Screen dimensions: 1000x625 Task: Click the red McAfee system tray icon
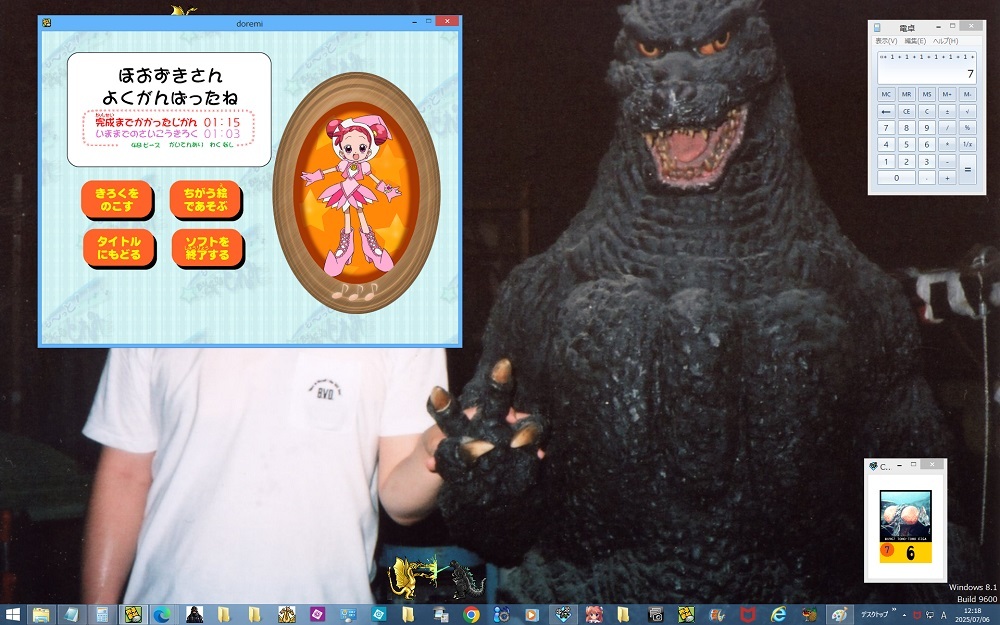(917, 615)
